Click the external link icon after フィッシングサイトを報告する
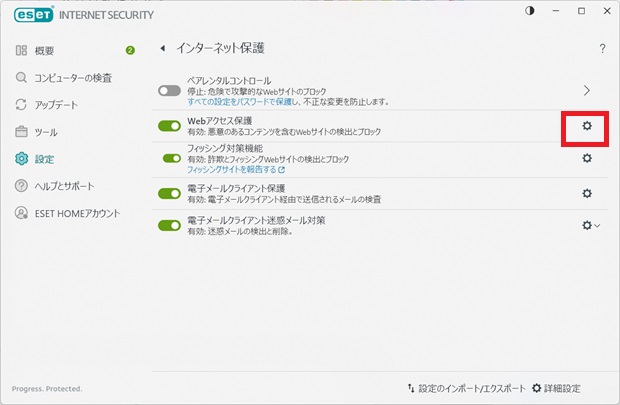The height and width of the screenshot is (405, 620). (x=282, y=170)
